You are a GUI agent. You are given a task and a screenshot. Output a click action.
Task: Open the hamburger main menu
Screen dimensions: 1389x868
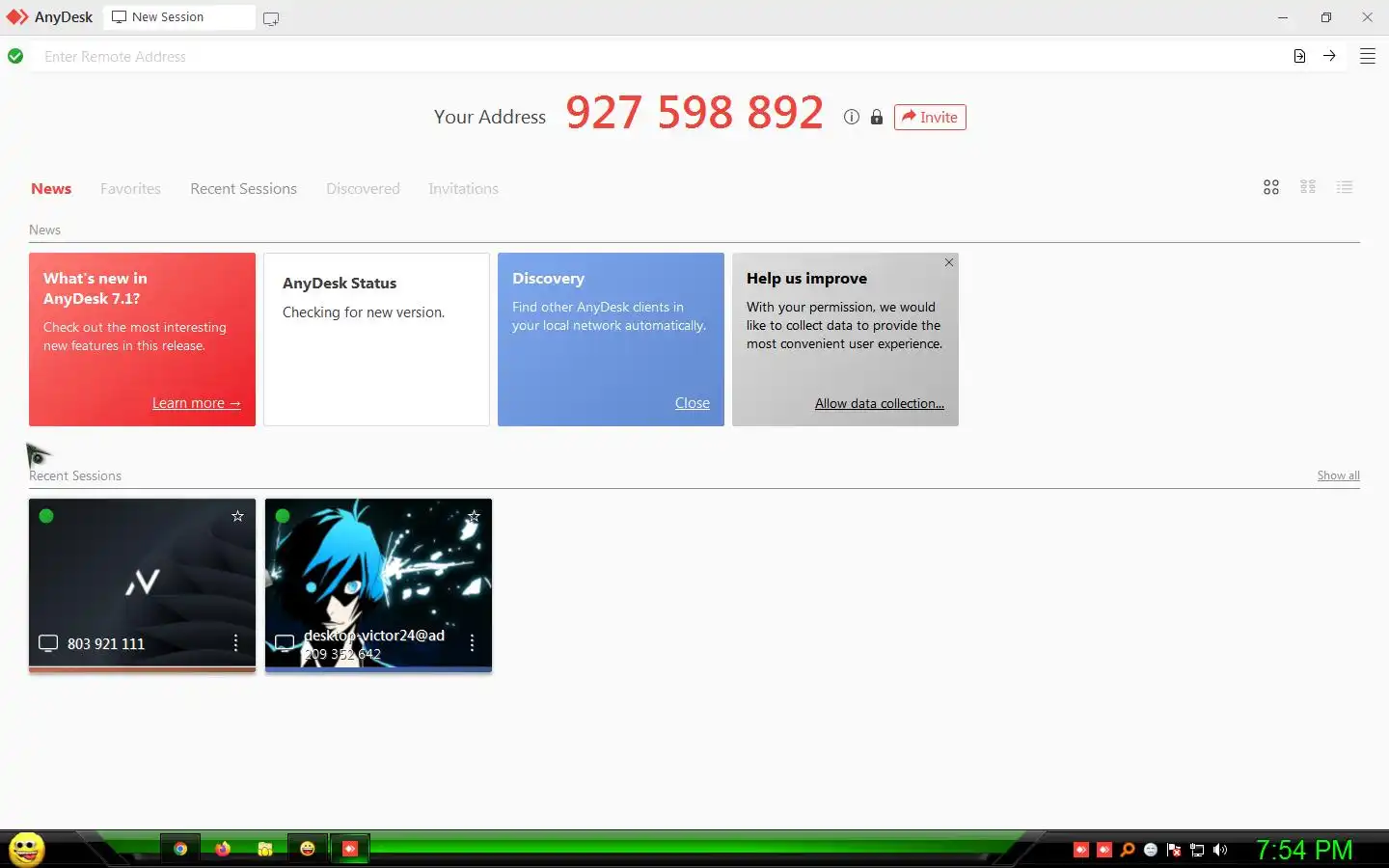pyautogui.click(x=1367, y=57)
